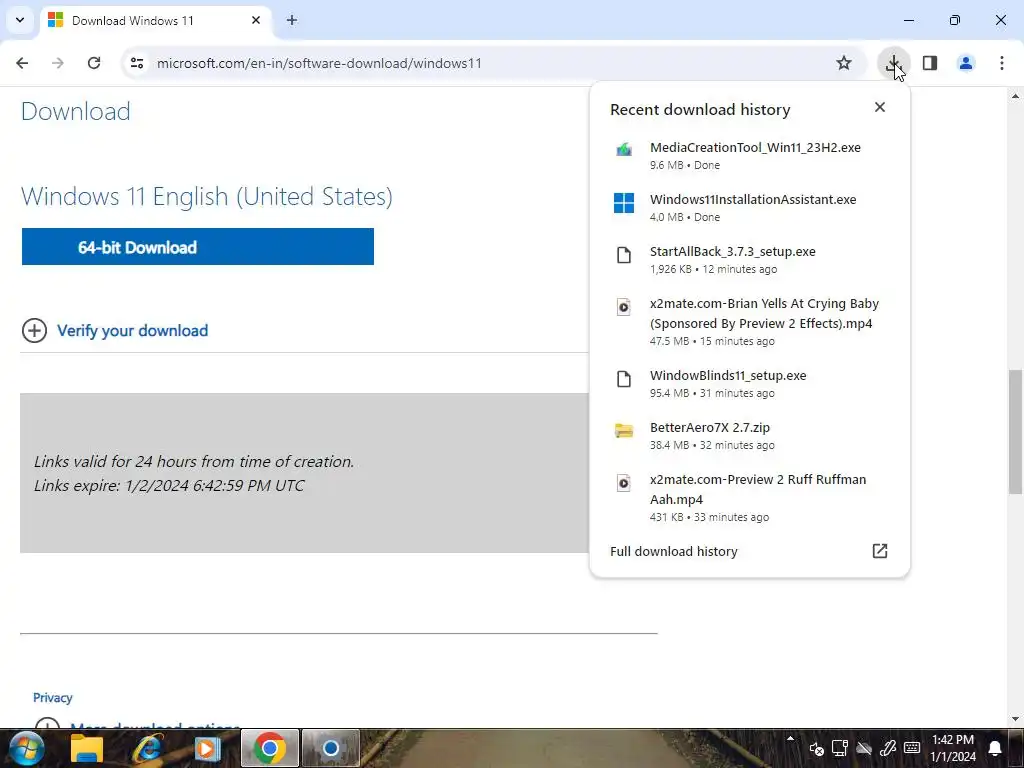1024x768 pixels.
Task: Click the page vertical scrollbar thumb
Action: (1015, 432)
